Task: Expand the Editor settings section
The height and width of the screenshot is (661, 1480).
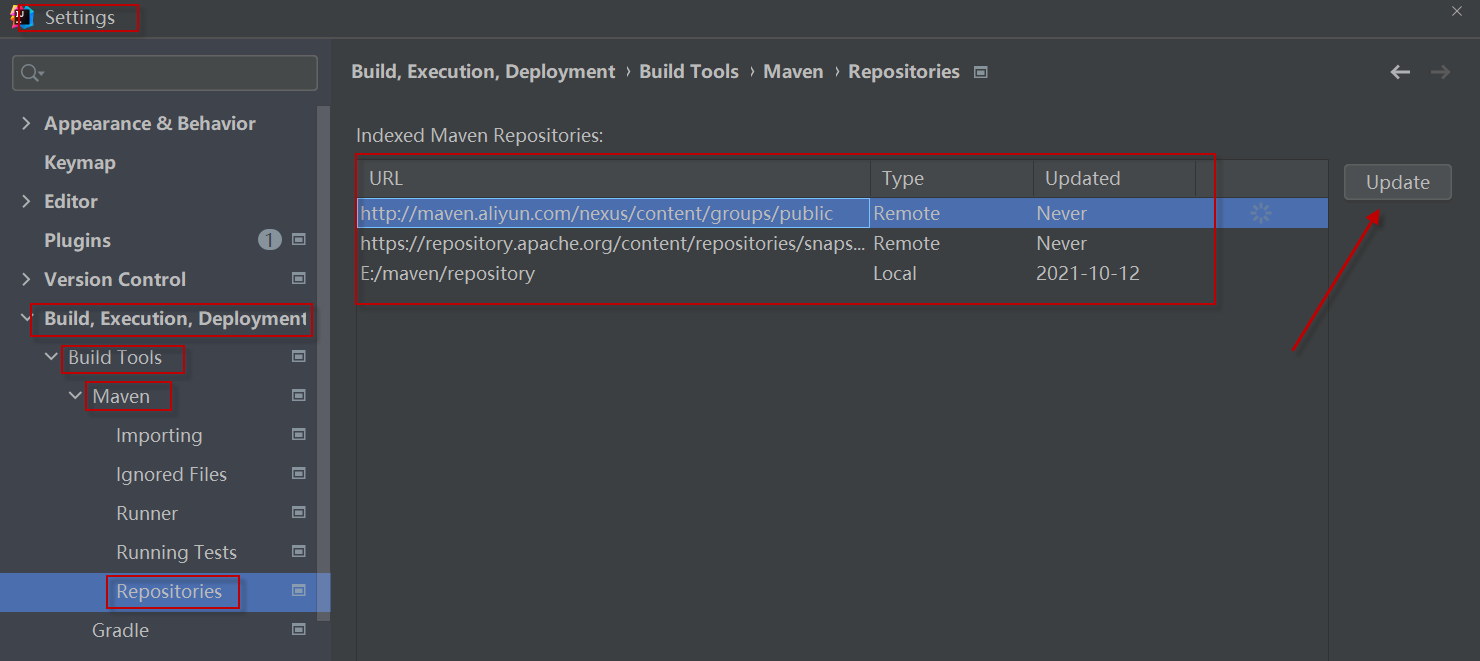Action: (26, 201)
